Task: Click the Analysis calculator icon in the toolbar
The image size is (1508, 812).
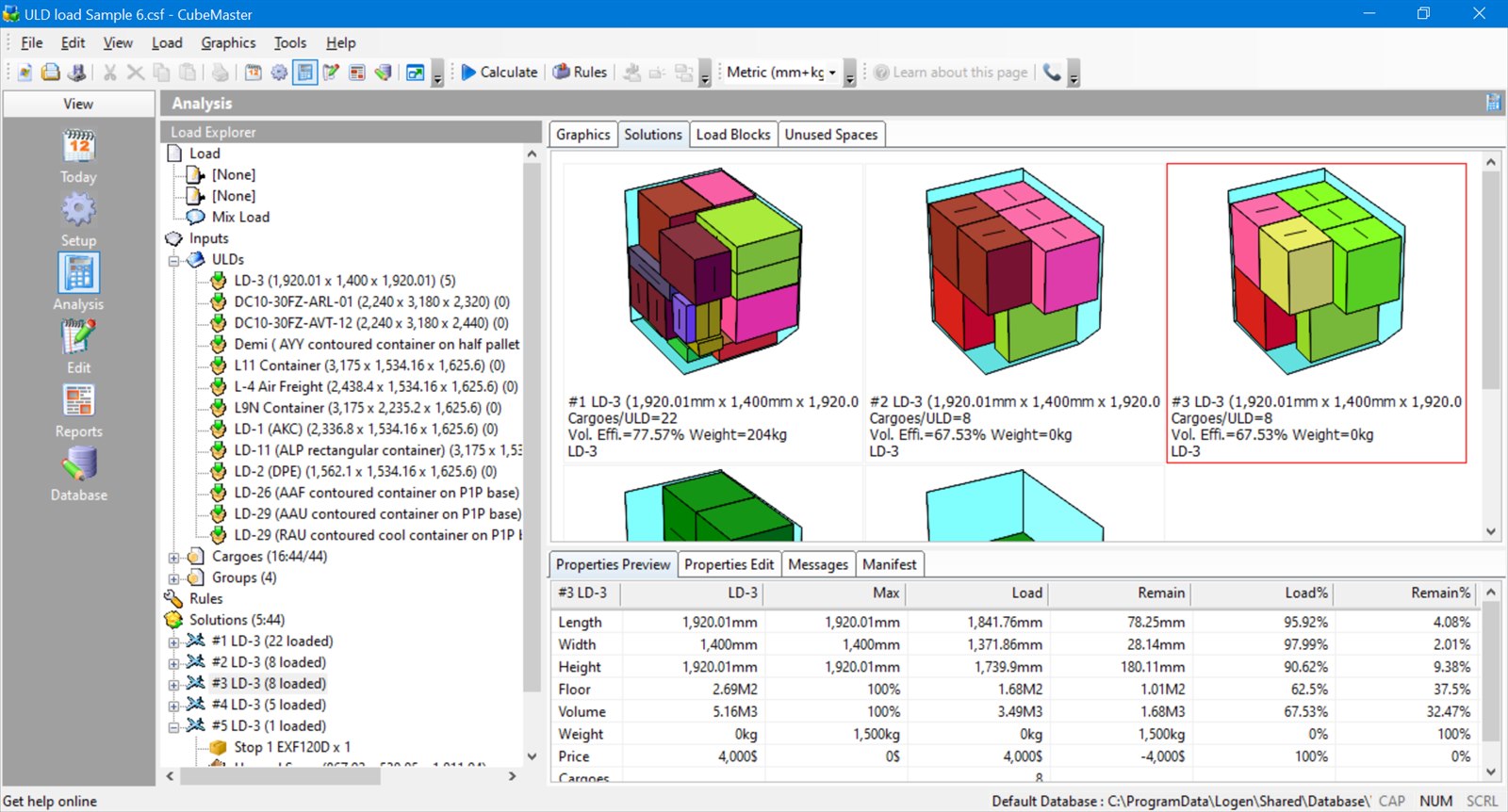Action: pyautogui.click(x=304, y=73)
